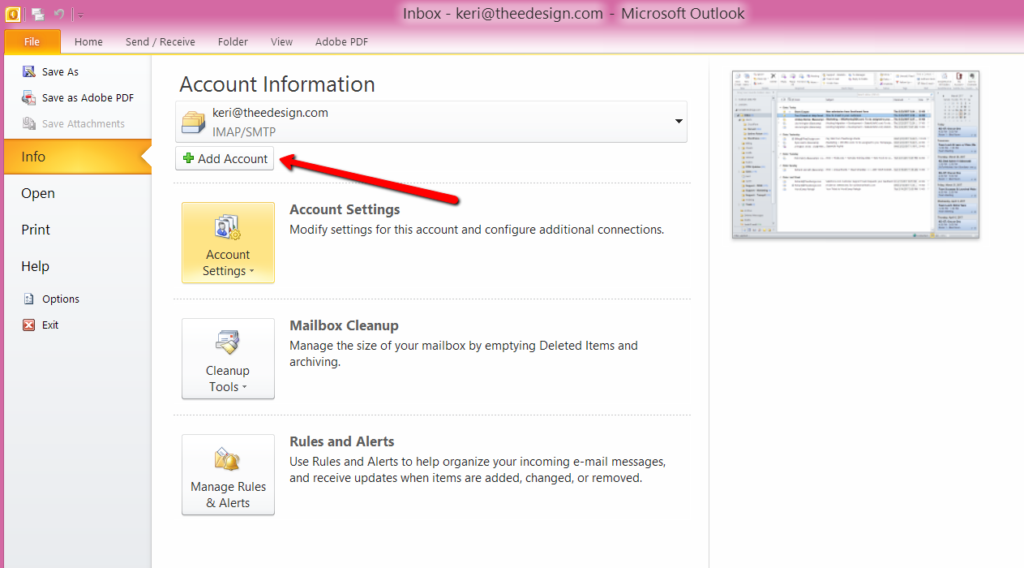Click the Account Settings people-gear icon

coord(227,227)
